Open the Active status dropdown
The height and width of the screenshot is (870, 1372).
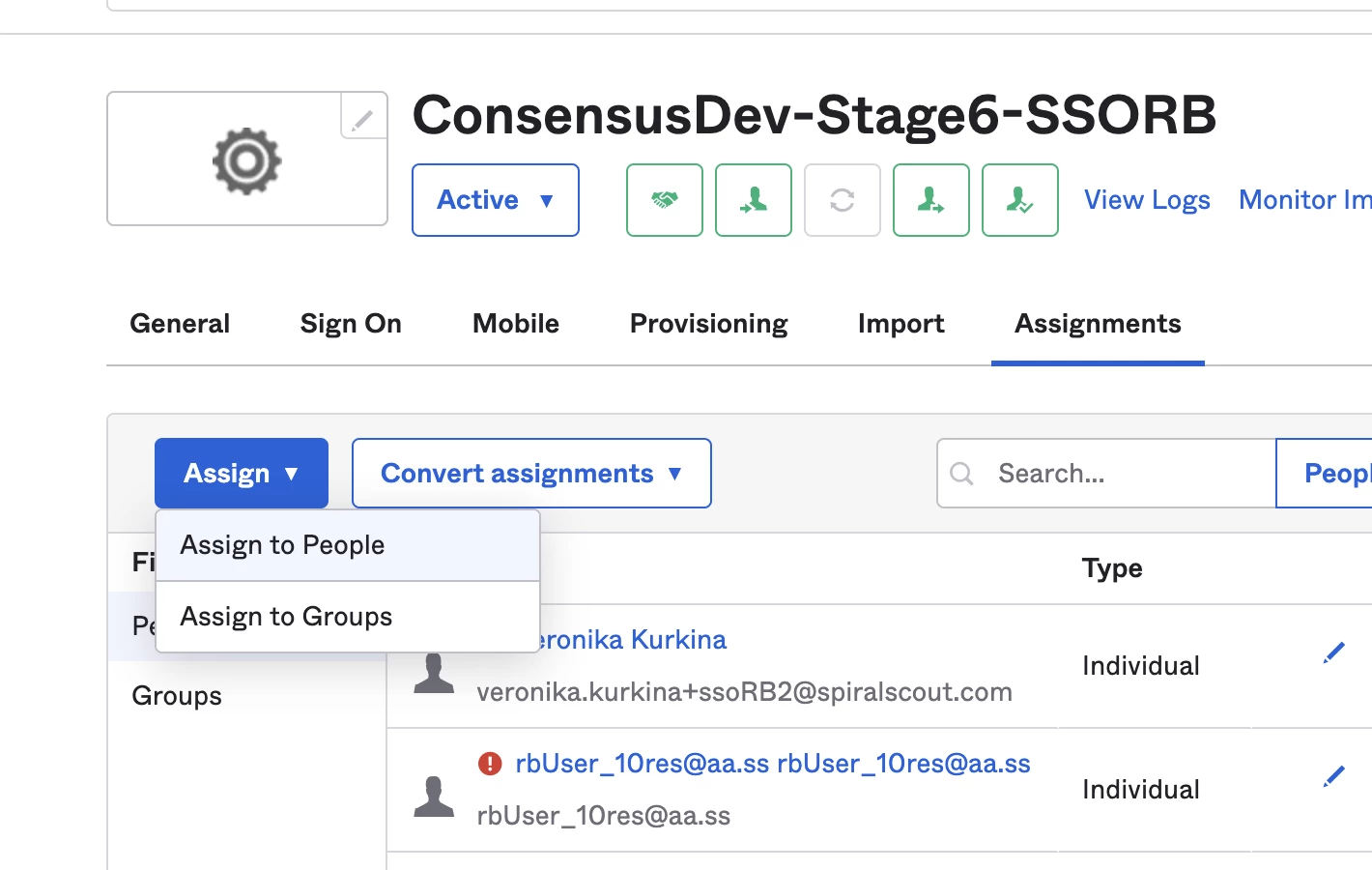tap(495, 200)
